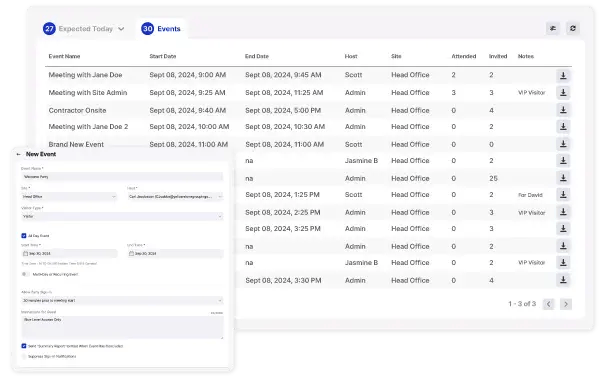Open the Visitor Type dropdown

pos(122,216)
